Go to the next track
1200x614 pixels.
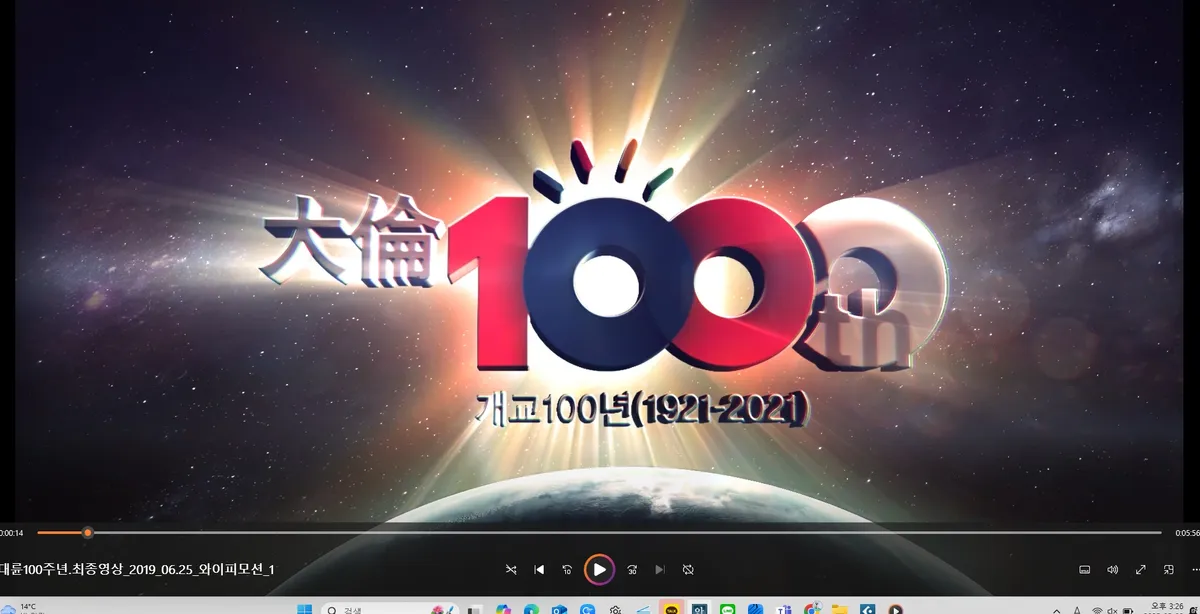[x=660, y=569]
